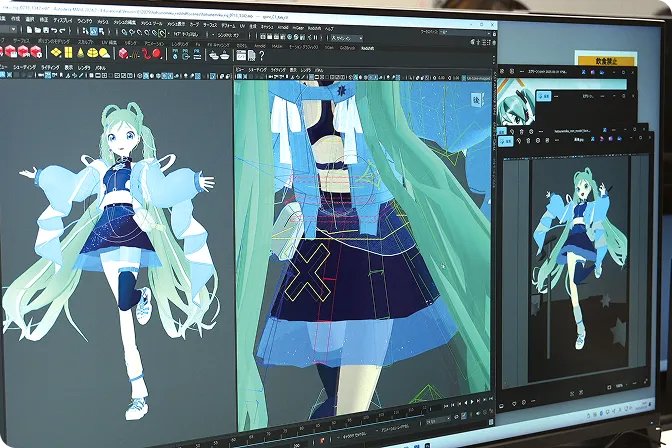This screenshot has height=448, width=672.
Task: Create a Redshift dome light from the shelf
Action: coord(93,53)
